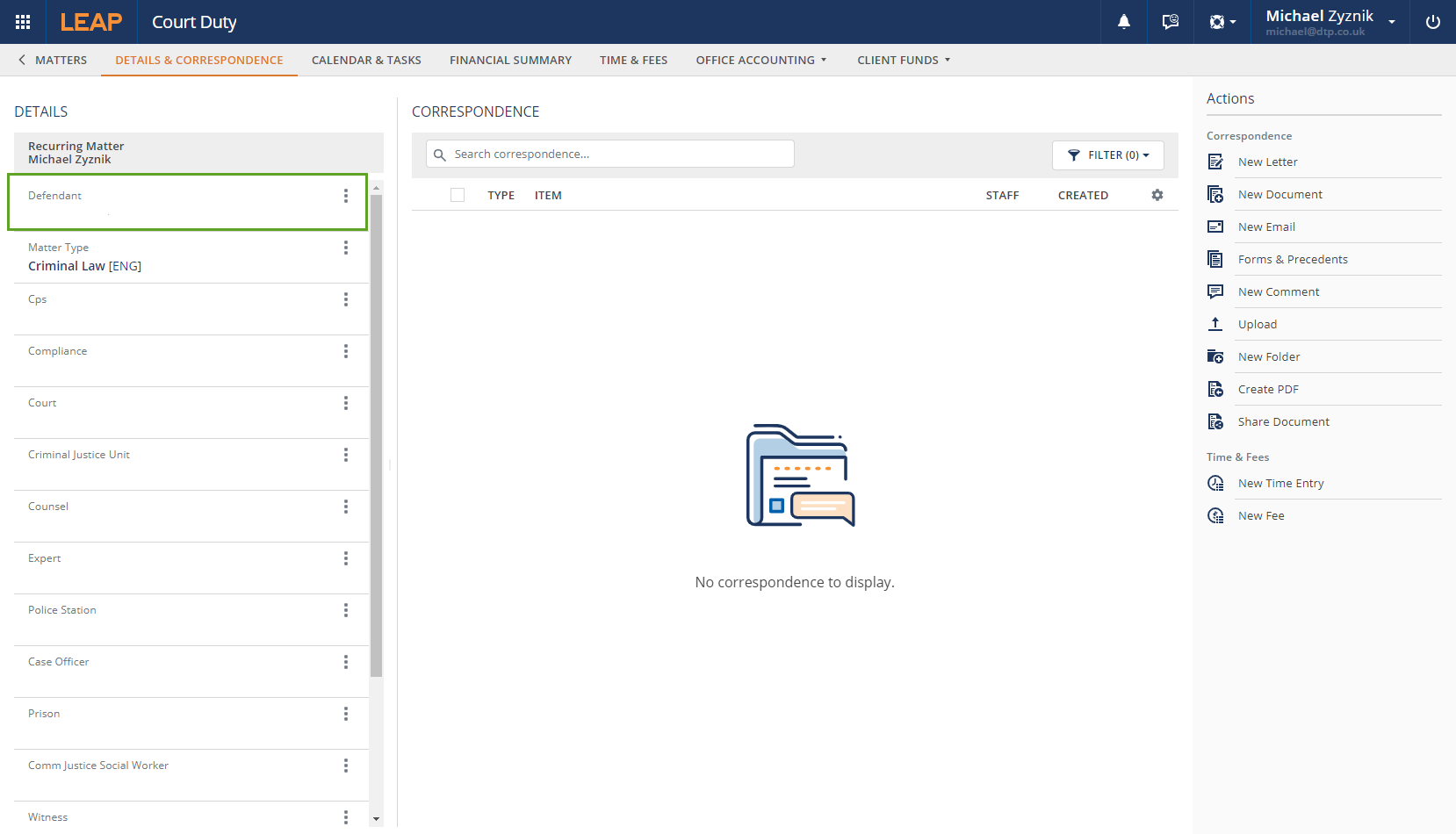The image size is (1456, 834).
Task: Click the New Time Entry icon
Action: tap(1215, 483)
